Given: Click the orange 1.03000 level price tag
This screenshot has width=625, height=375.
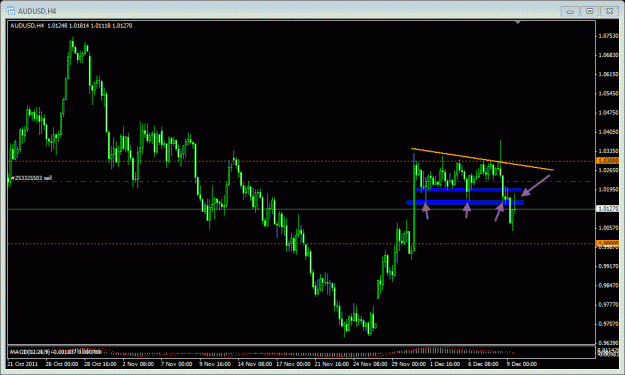Looking at the screenshot, I should (607, 161).
